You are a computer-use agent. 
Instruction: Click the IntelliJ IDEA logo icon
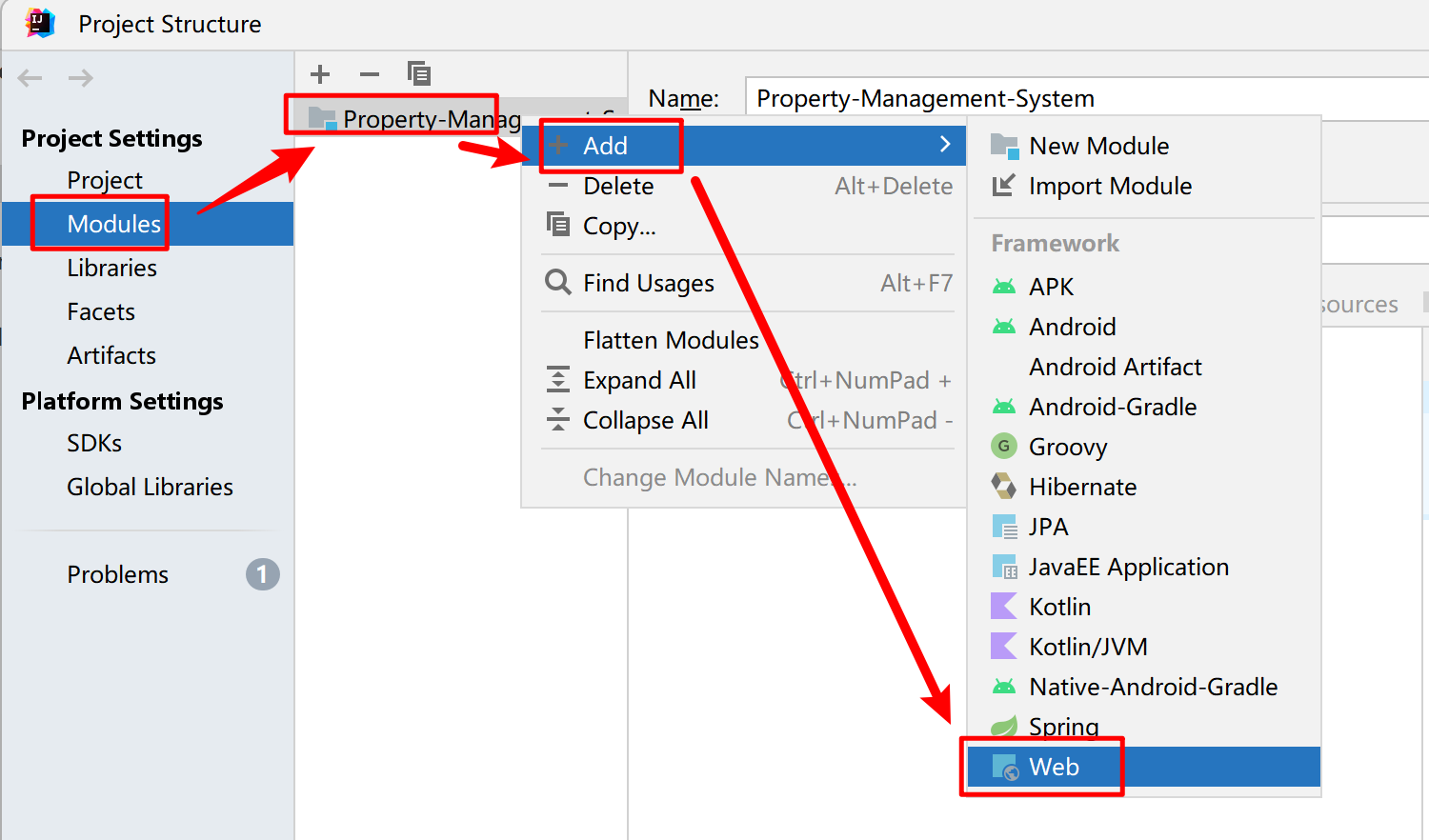(x=40, y=22)
